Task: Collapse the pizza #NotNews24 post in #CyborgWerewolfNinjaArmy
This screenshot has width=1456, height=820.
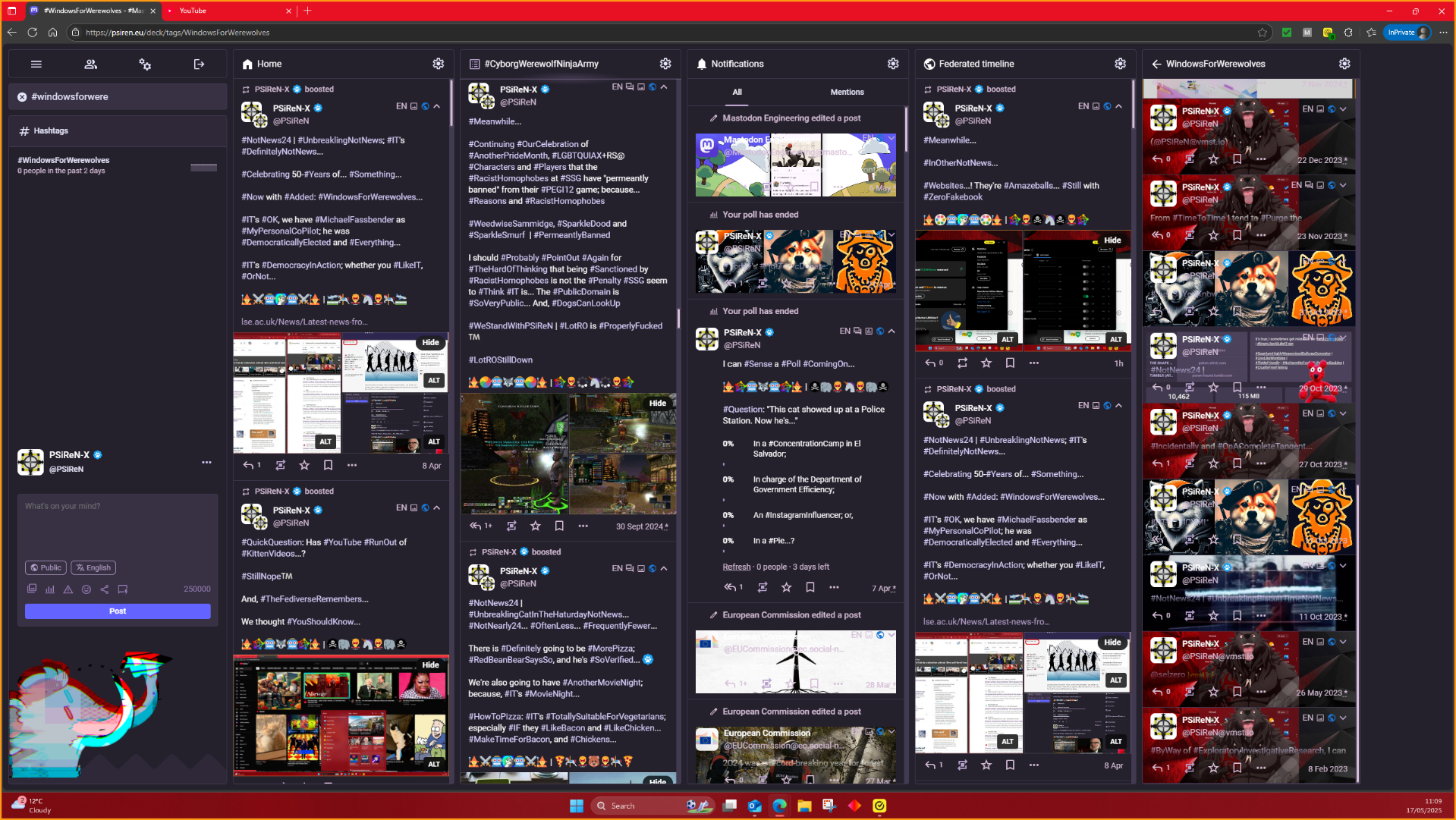Action: (x=664, y=568)
